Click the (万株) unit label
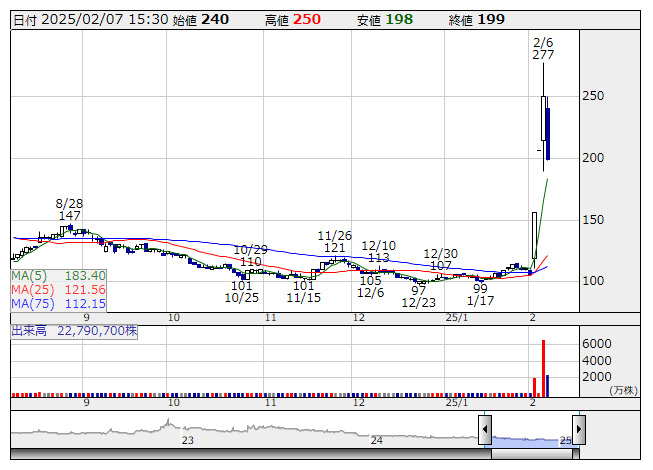The height and width of the screenshot is (470, 653). [x=623, y=390]
